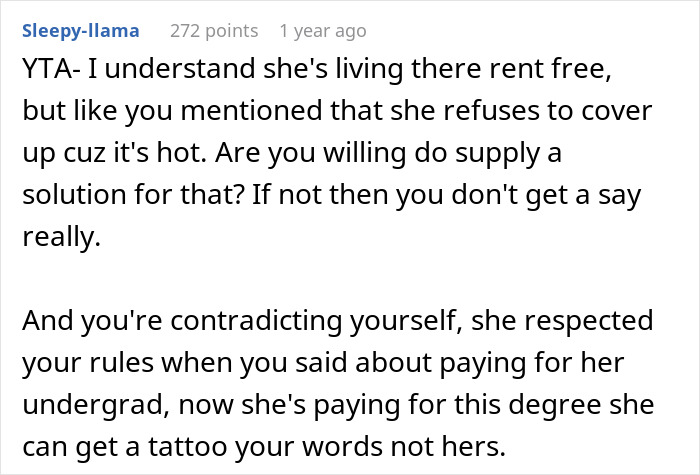
Task: Click the words 'she respected'
Action: [x=562, y=321]
